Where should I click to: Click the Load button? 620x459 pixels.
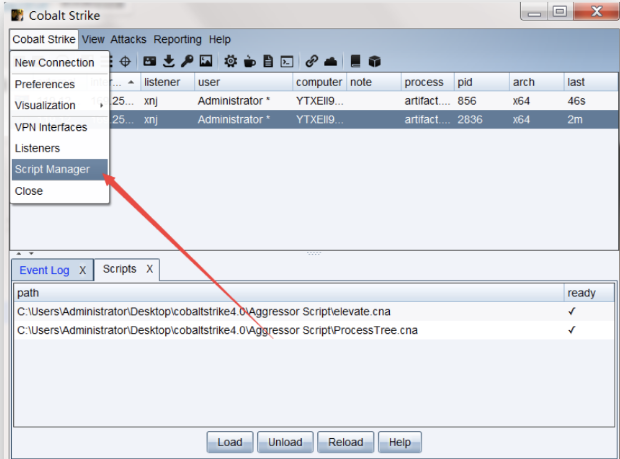point(230,442)
